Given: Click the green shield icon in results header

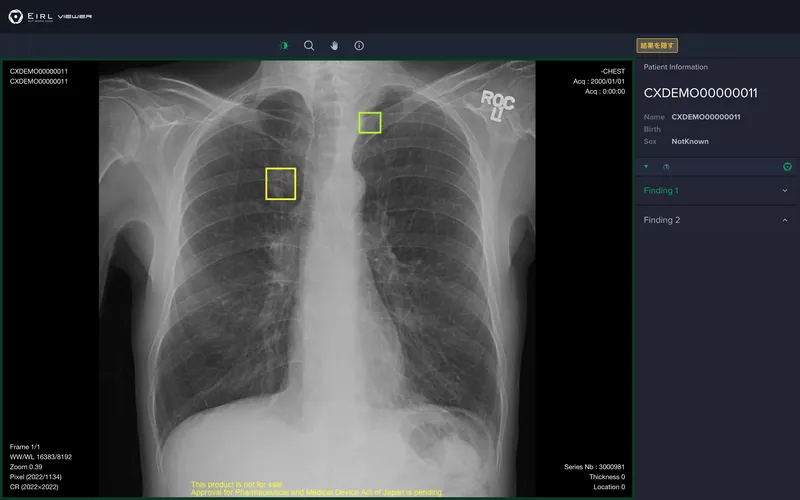Looking at the screenshot, I should click(787, 166).
